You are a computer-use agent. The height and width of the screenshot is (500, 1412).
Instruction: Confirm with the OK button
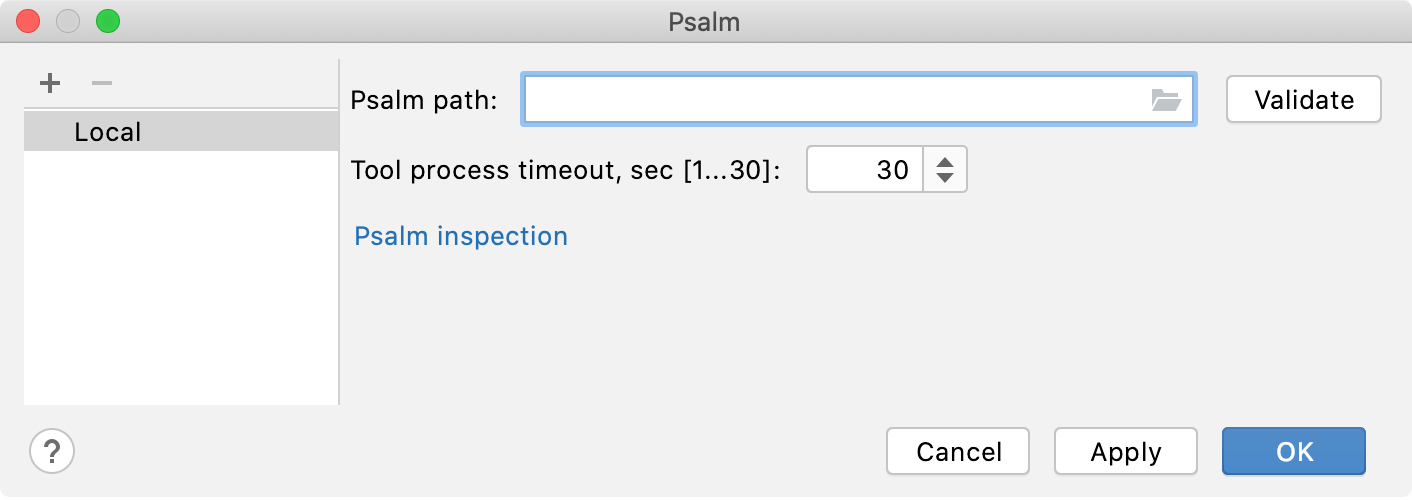click(1294, 452)
